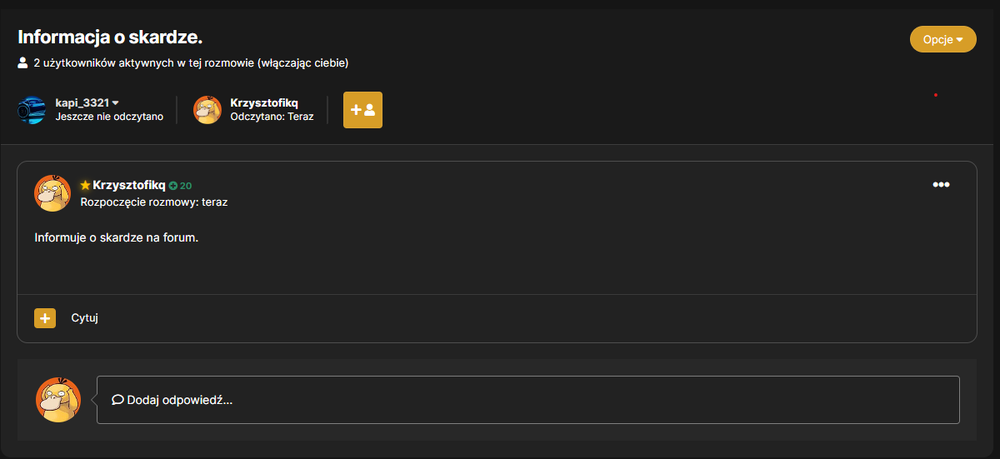This screenshot has width=1000, height=459.
Task: Click the Cytuj quote link
Action: point(85,318)
